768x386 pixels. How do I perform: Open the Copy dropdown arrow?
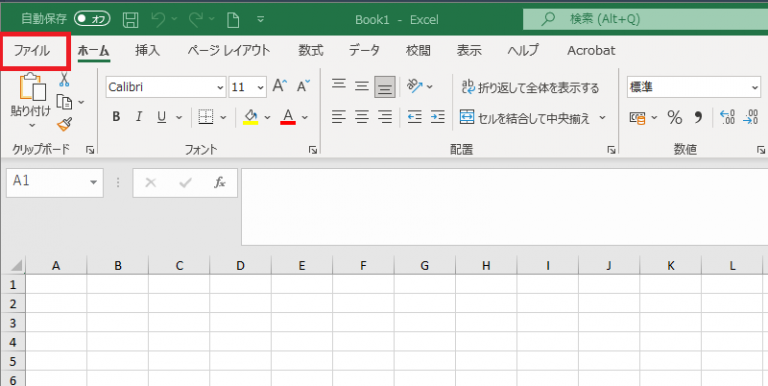(x=81, y=102)
